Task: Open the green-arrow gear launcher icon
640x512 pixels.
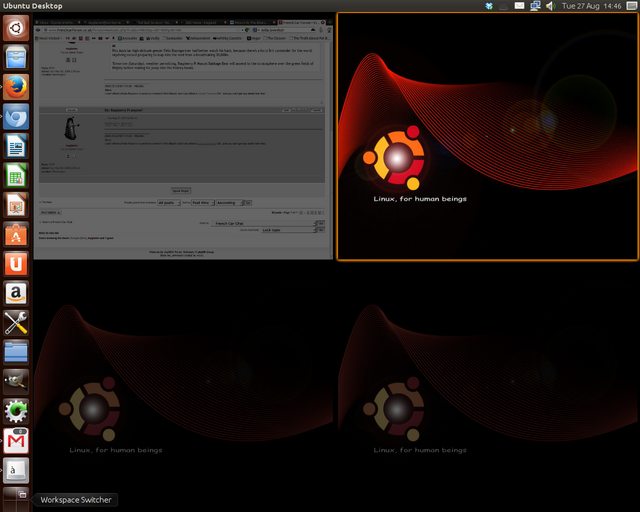Action: [16, 411]
